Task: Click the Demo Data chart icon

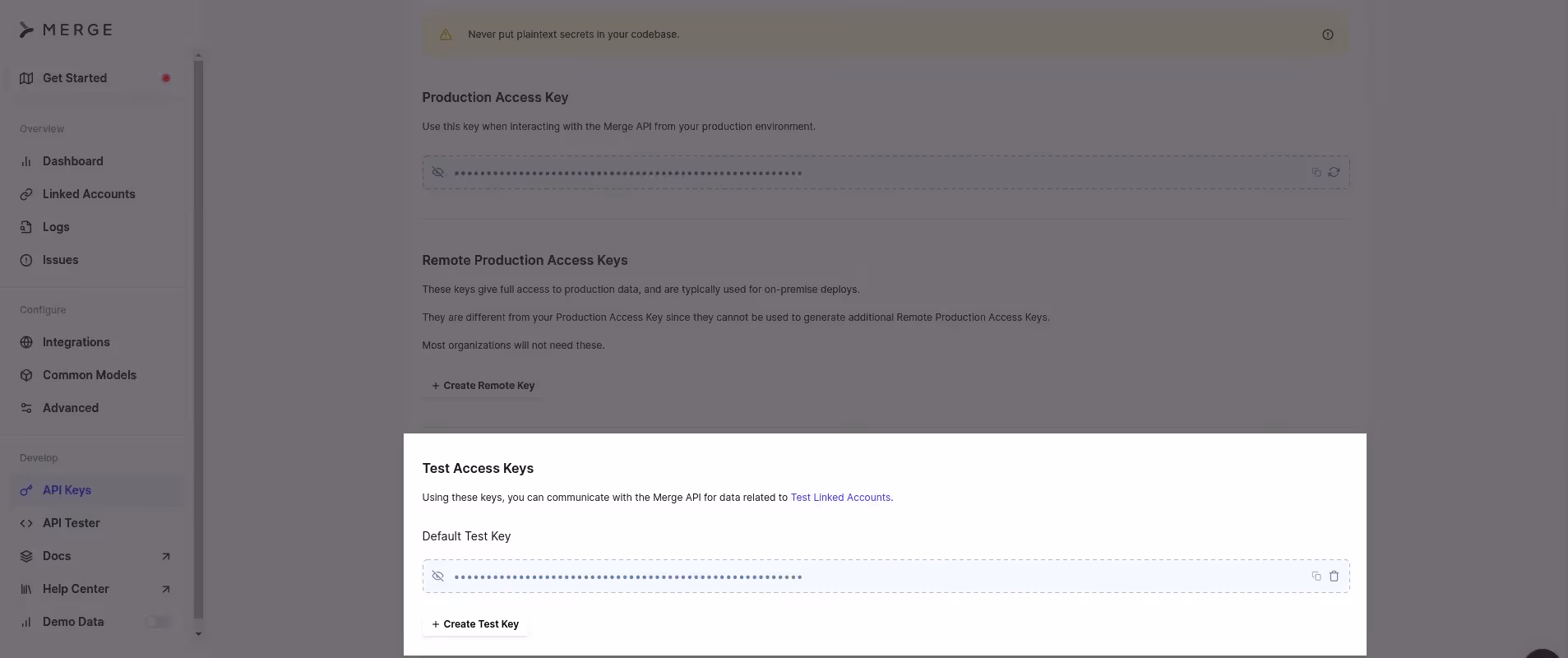Action: pyautogui.click(x=26, y=622)
